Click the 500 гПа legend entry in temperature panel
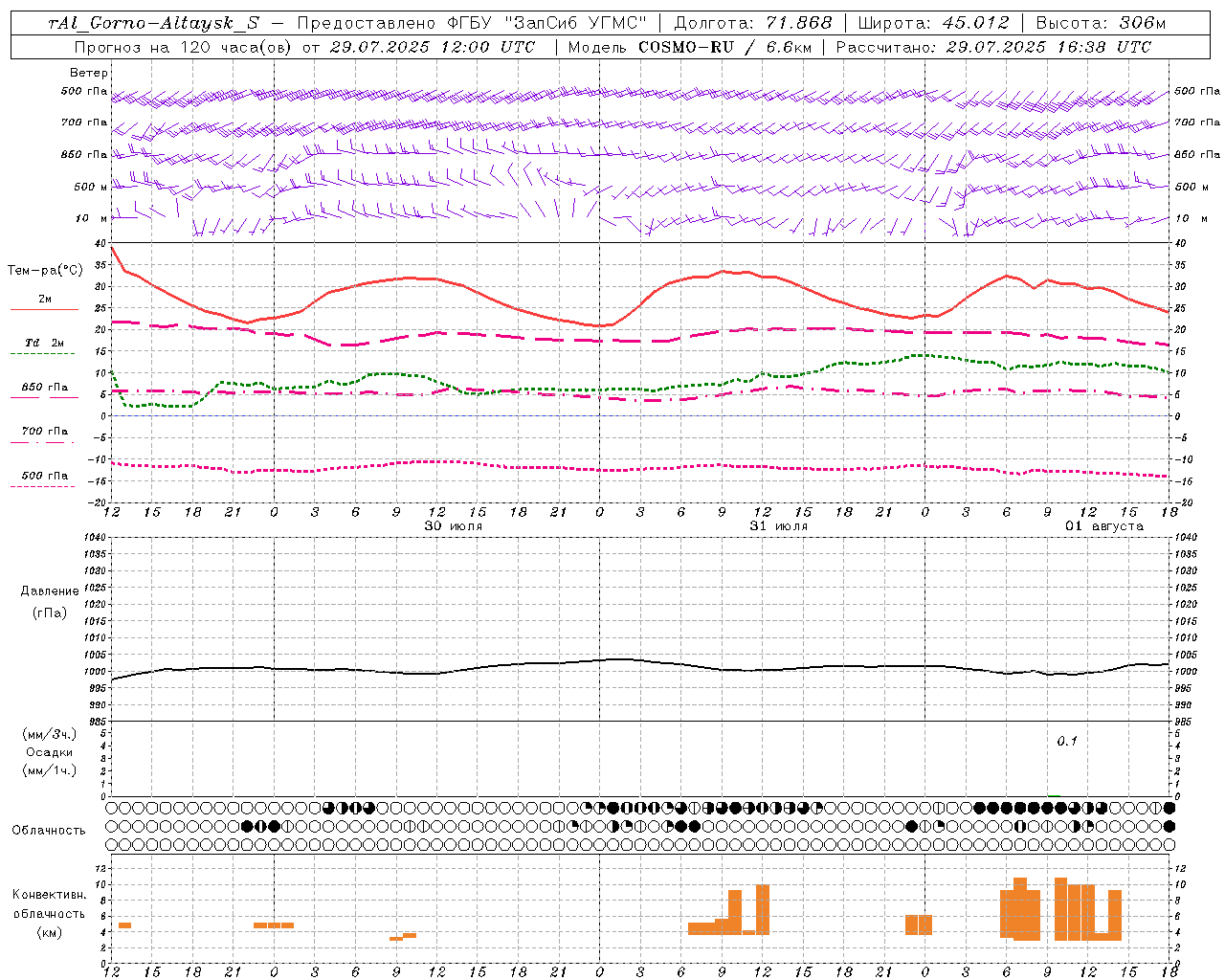The height and width of the screenshot is (980, 1225). (44, 476)
